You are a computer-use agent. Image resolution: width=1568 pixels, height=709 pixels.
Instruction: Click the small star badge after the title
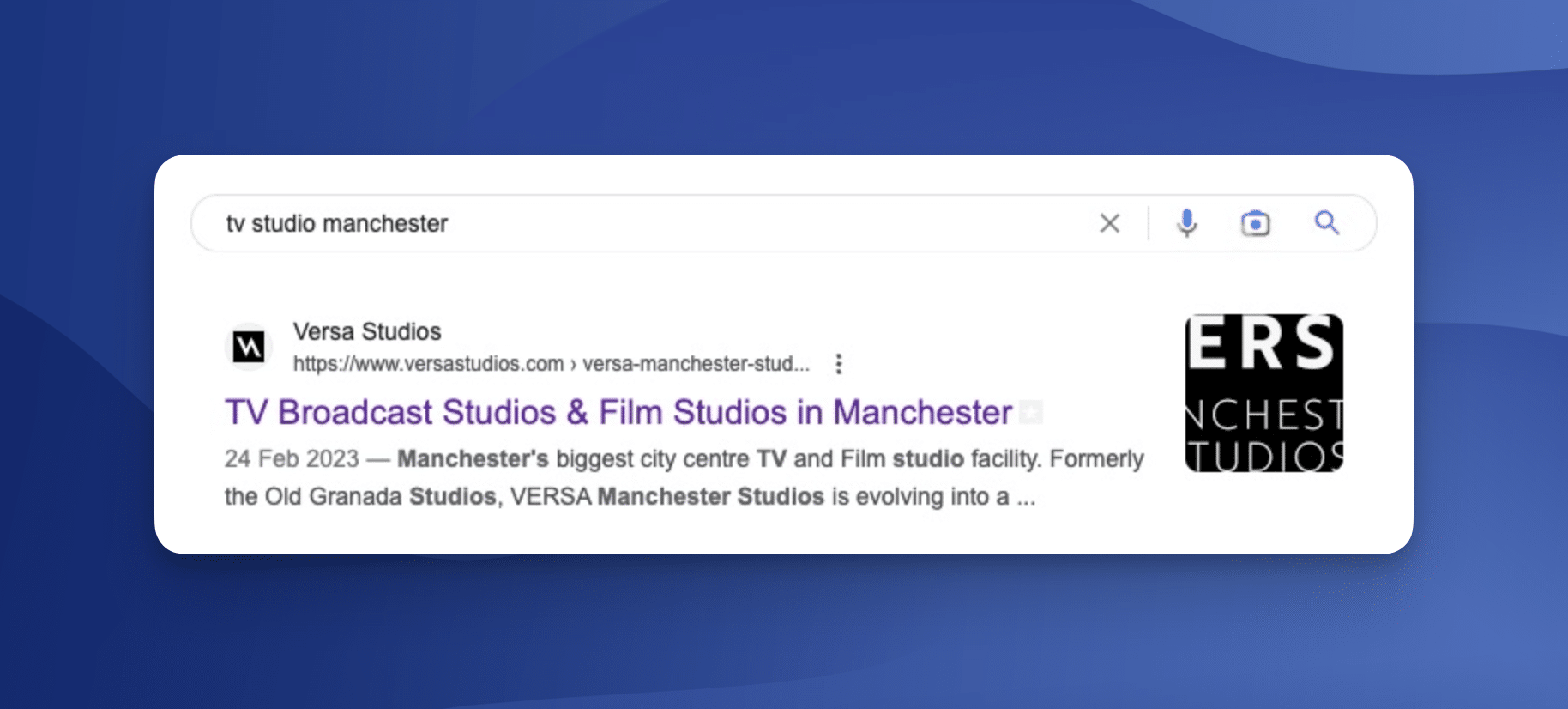pos(1031,413)
